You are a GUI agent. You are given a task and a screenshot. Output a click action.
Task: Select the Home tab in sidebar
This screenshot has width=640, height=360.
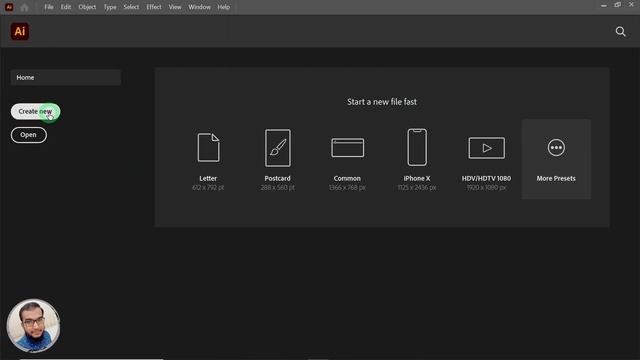point(66,77)
